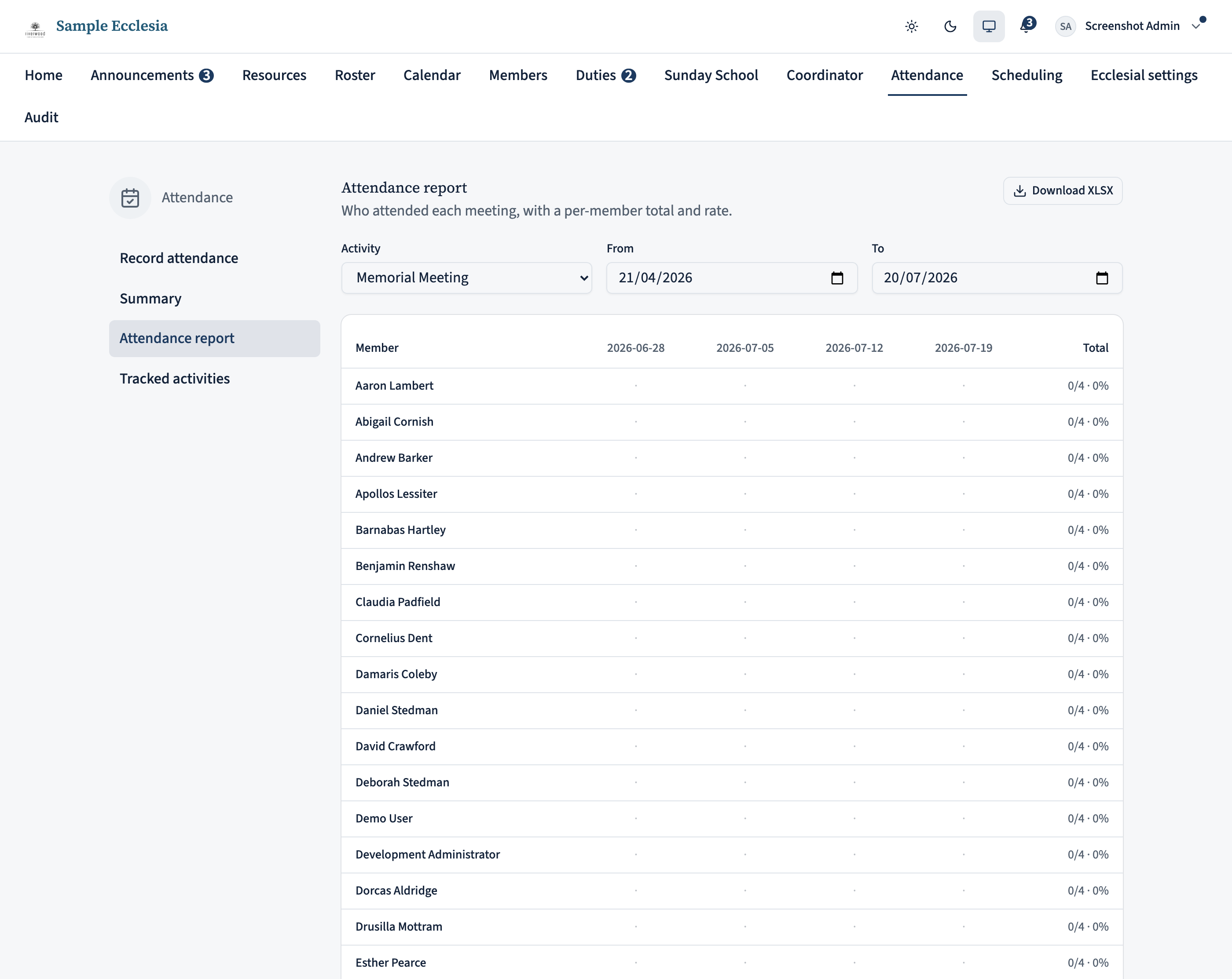Open Record attendance in sidebar

(x=179, y=258)
